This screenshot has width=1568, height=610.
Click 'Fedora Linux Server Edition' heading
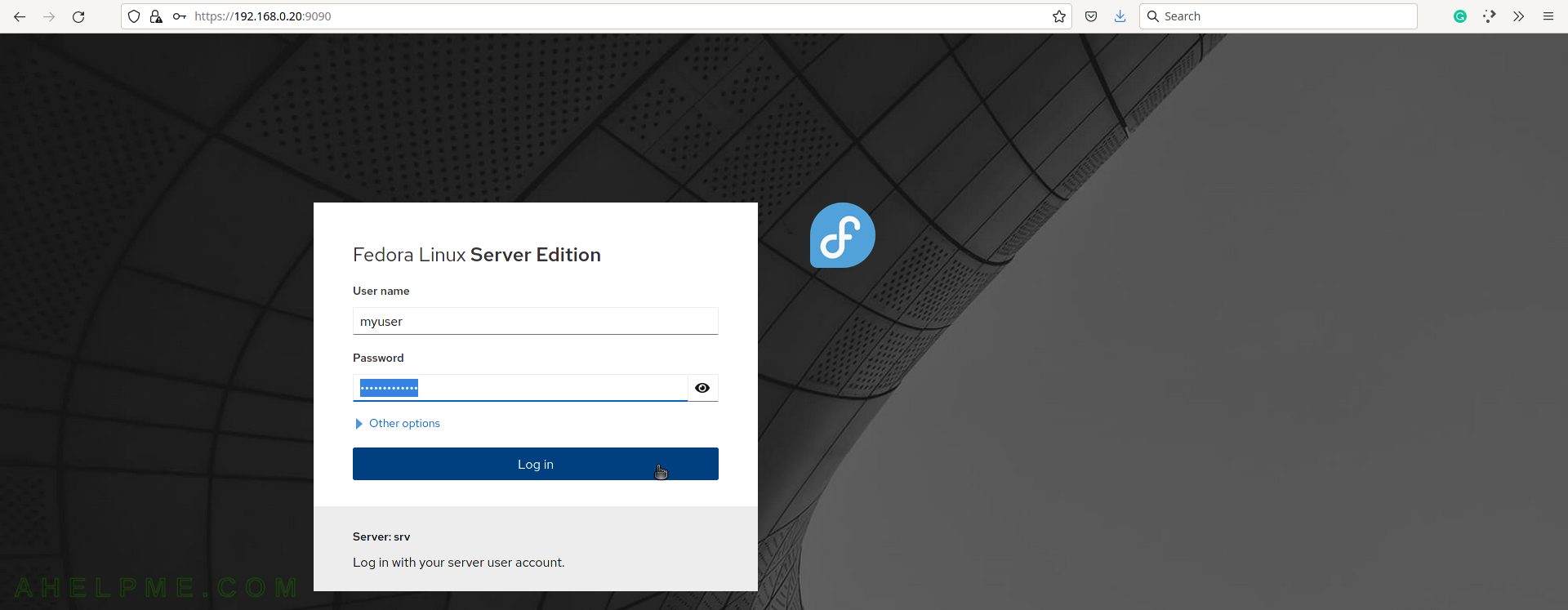click(x=477, y=255)
